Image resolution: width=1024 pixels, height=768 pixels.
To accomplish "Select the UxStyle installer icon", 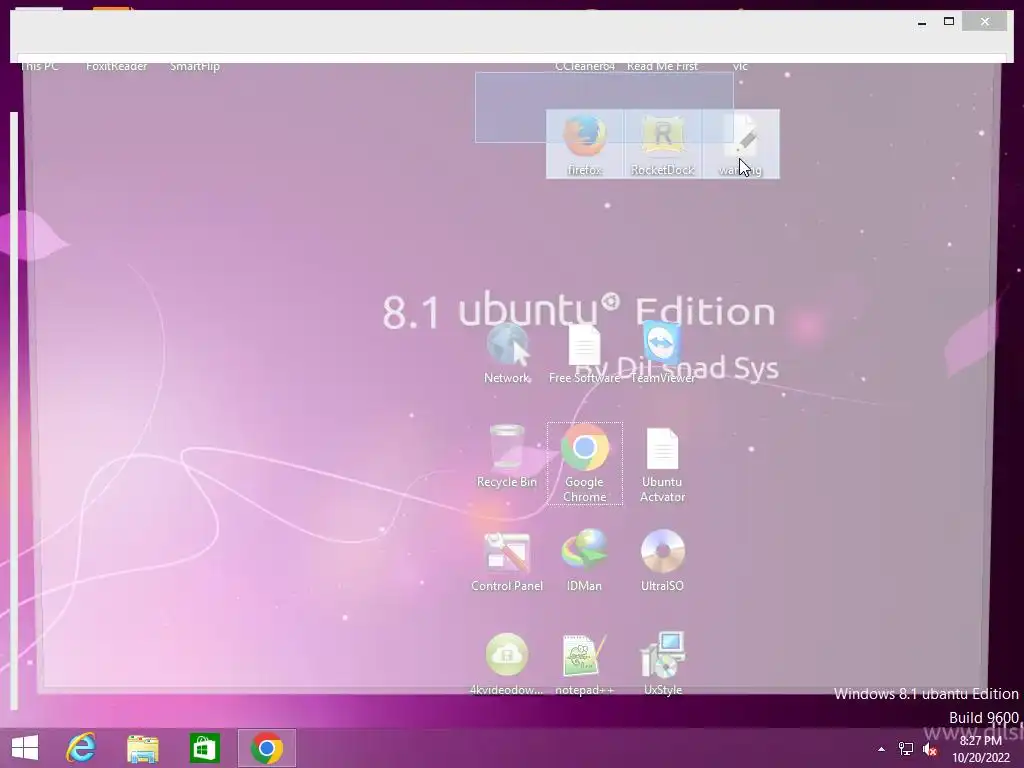I will click(x=662, y=664).
